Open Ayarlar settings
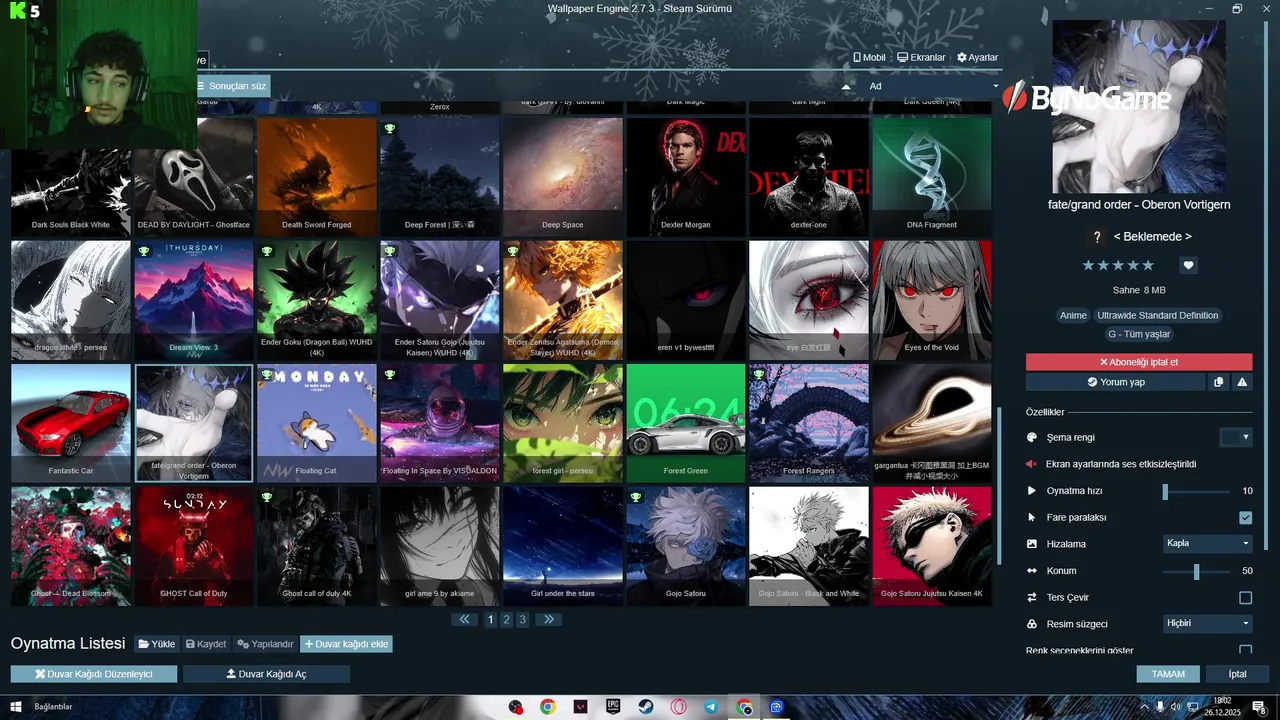 977,58
